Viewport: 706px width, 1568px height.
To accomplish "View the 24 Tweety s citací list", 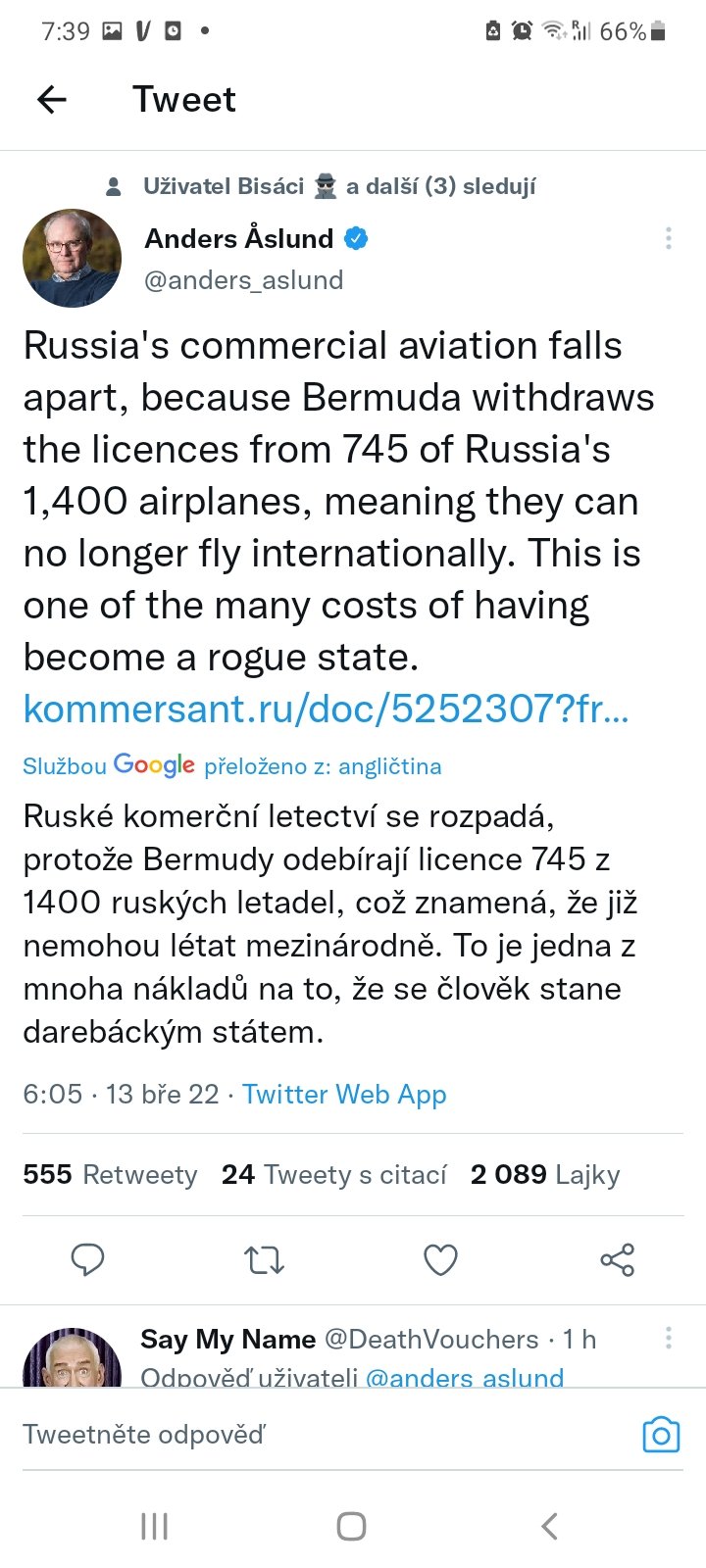I will coord(333,1174).
